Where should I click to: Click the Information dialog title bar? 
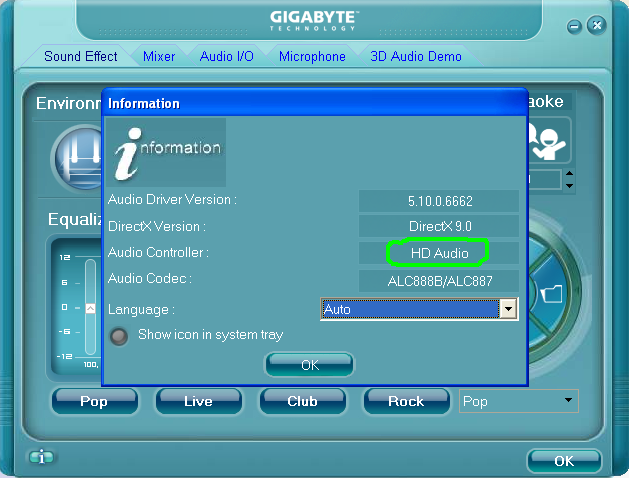click(x=315, y=103)
